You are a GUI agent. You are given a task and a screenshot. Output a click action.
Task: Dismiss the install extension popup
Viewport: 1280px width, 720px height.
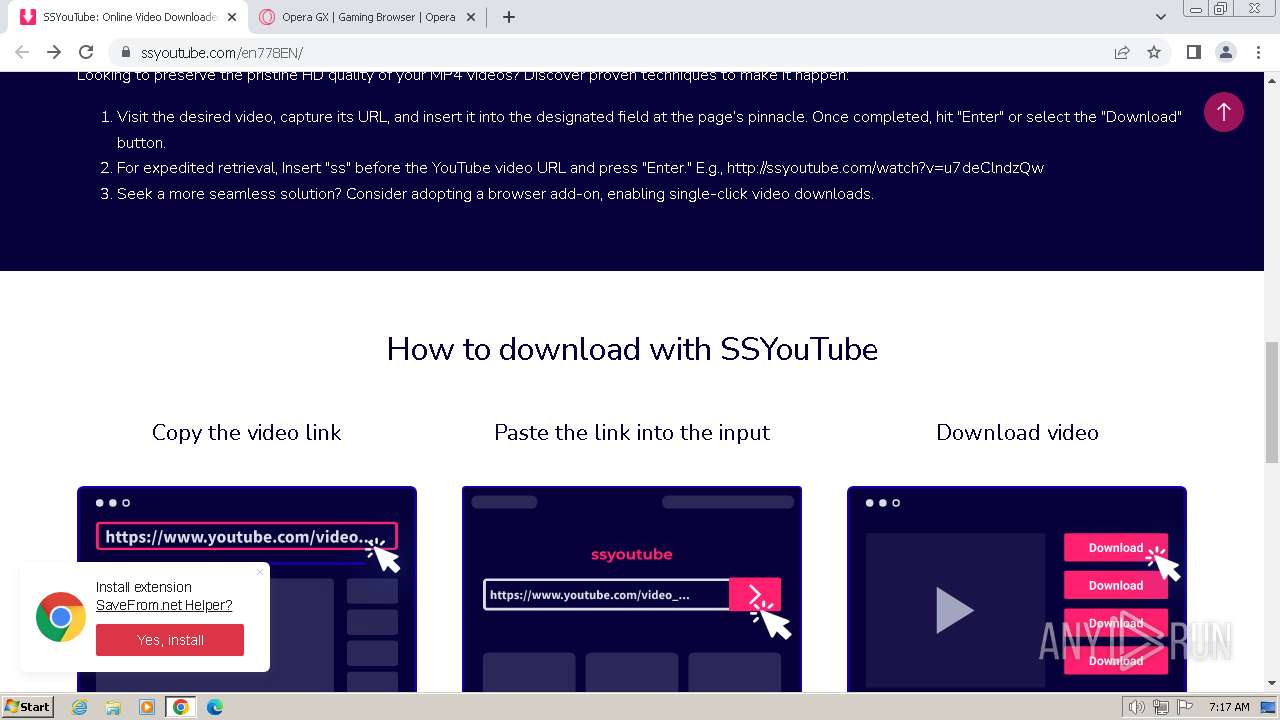(260, 572)
